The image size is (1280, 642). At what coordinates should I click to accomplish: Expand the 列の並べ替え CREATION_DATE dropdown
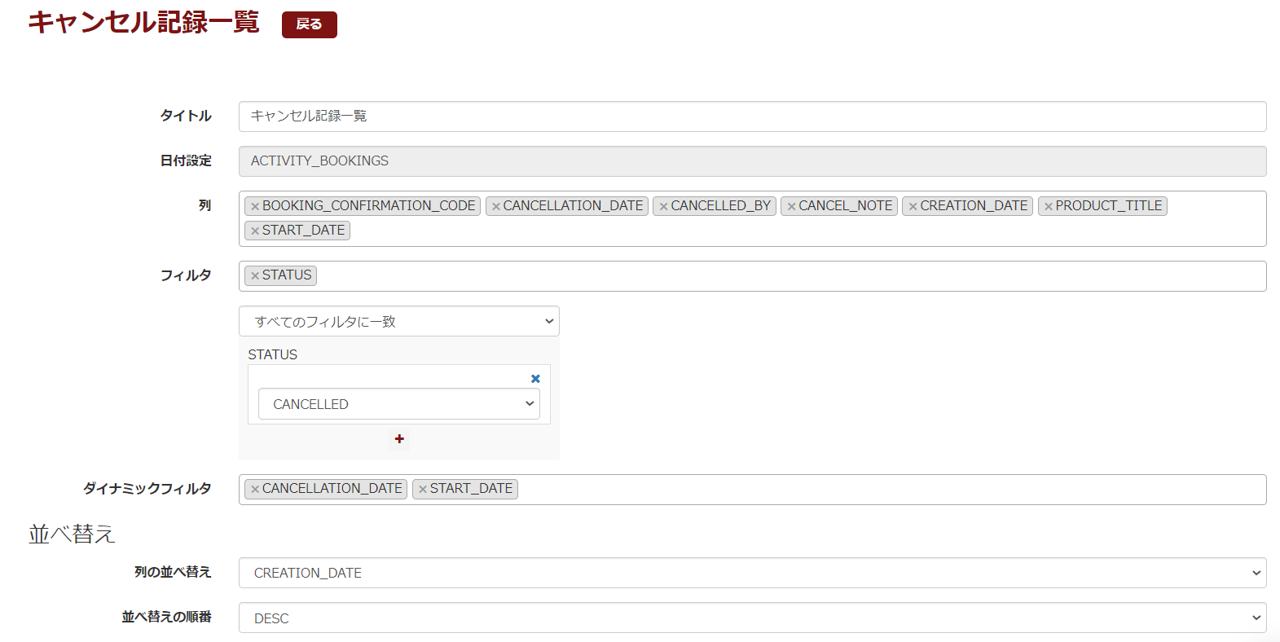point(752,573)
